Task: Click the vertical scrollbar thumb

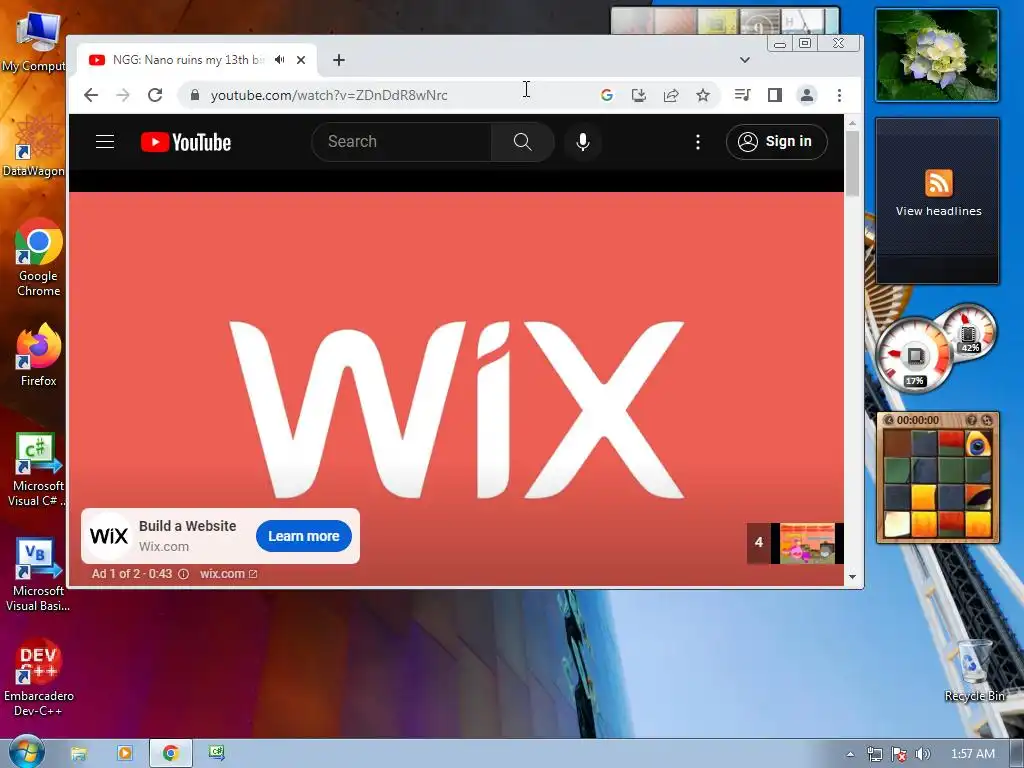Action: tap(852, 163)
